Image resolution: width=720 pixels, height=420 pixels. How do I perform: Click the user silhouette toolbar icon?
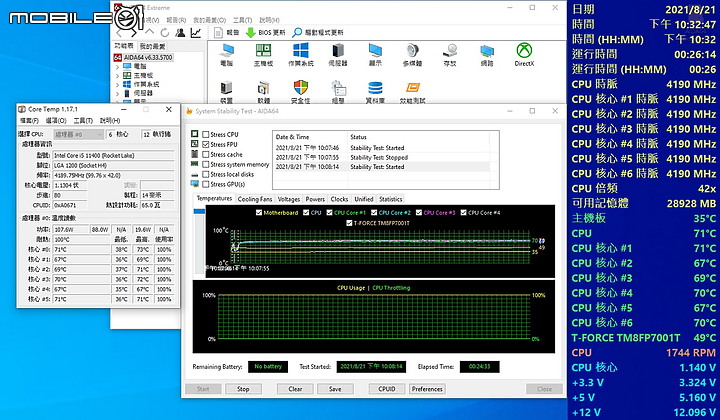pyautogui.click(x=180, y=33)
